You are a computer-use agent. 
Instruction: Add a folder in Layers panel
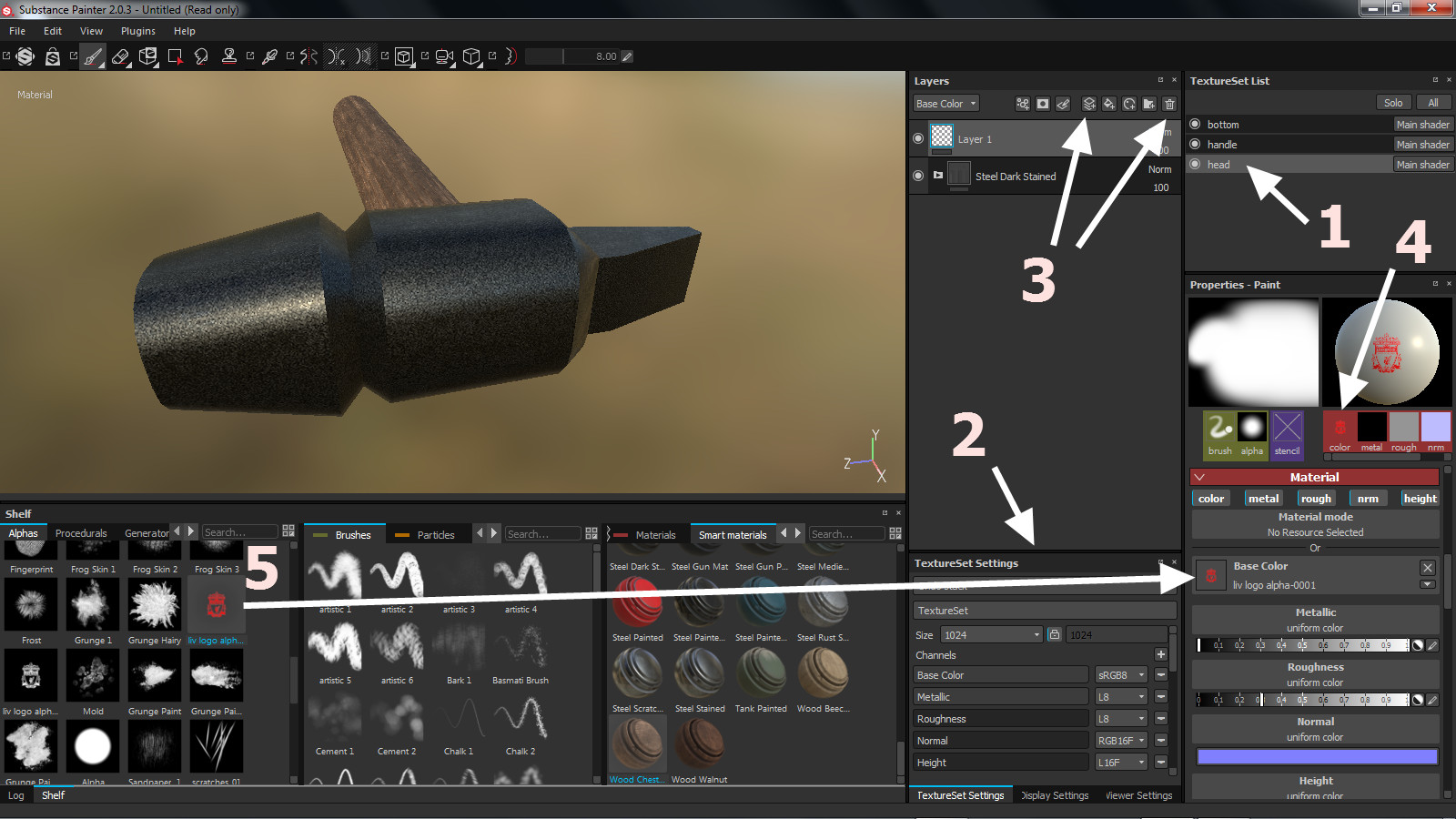[x=1149, y=104]
